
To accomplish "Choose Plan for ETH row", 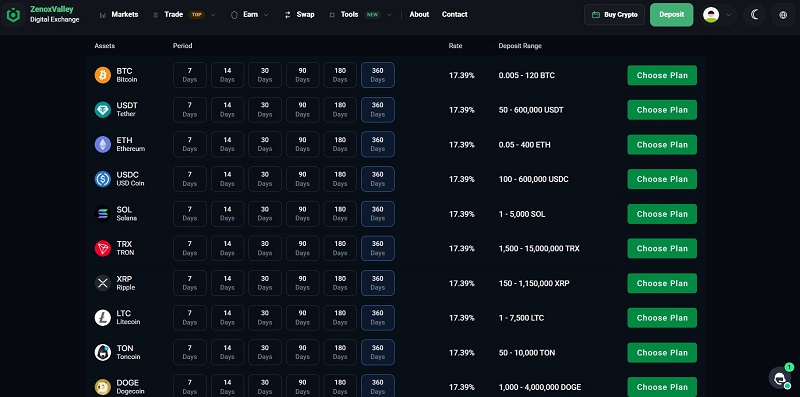I will (662, 144).
